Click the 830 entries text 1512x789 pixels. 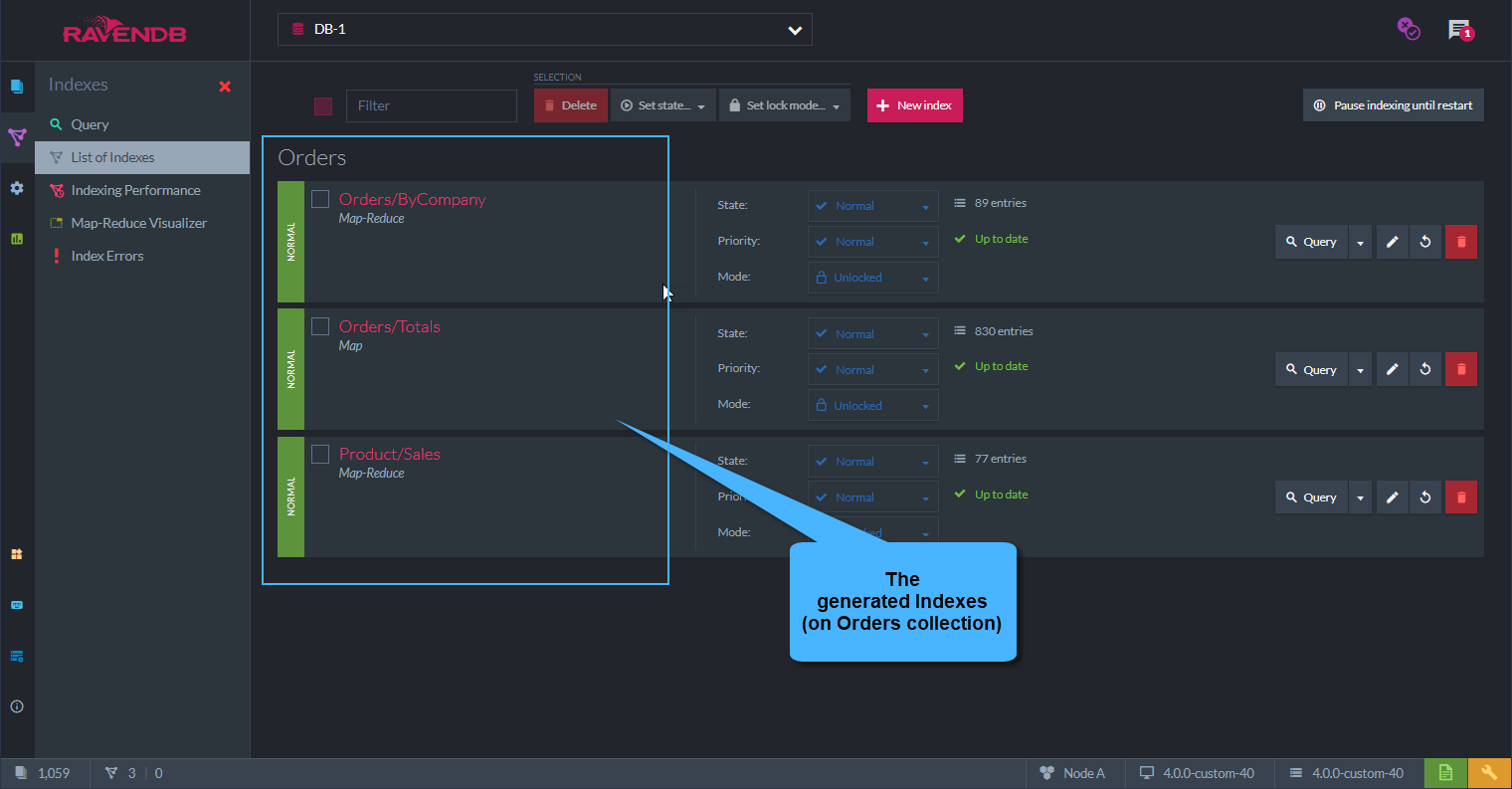1004,331
